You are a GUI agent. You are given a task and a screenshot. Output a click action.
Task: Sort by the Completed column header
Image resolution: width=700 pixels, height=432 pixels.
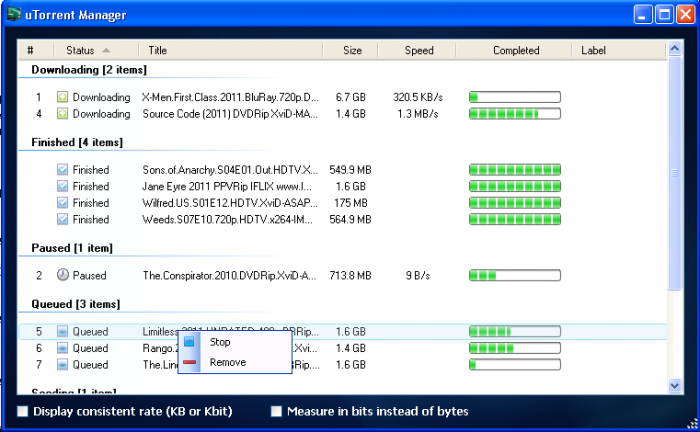[514, 50]
